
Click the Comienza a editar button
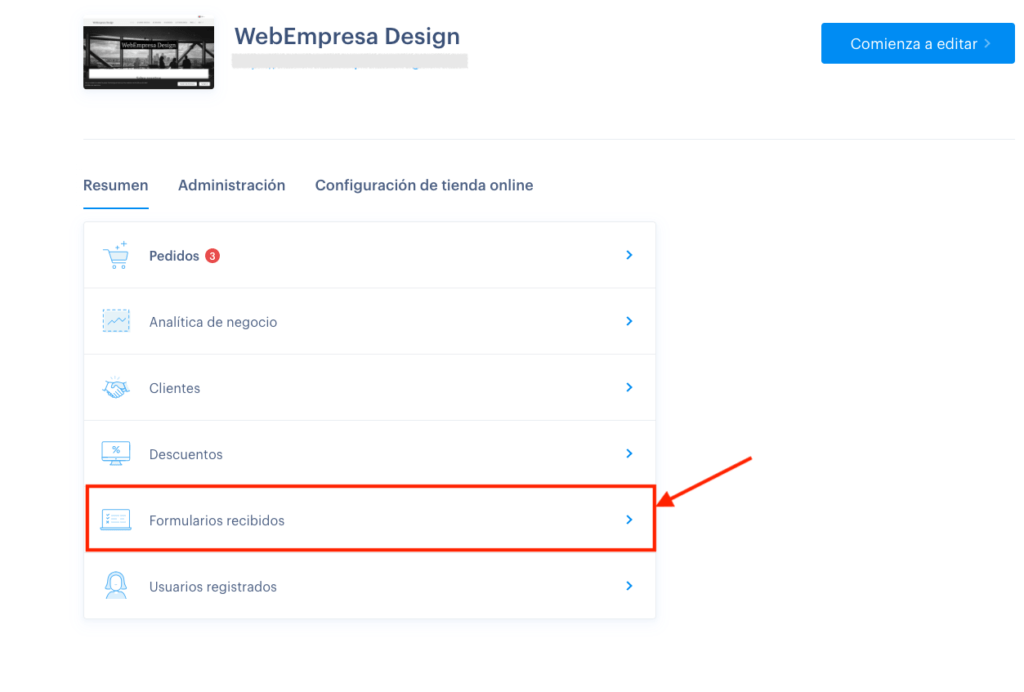click(x=918, y=44)
